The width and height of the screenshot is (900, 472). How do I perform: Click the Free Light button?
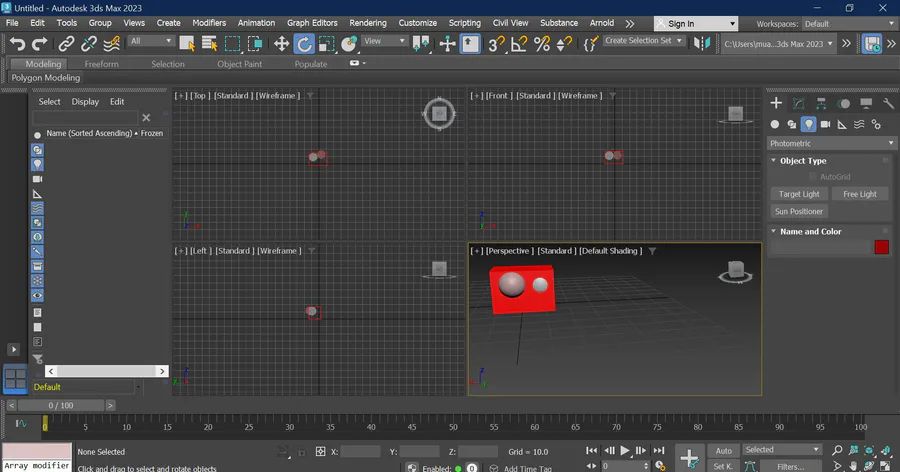(x=860, y=194)
